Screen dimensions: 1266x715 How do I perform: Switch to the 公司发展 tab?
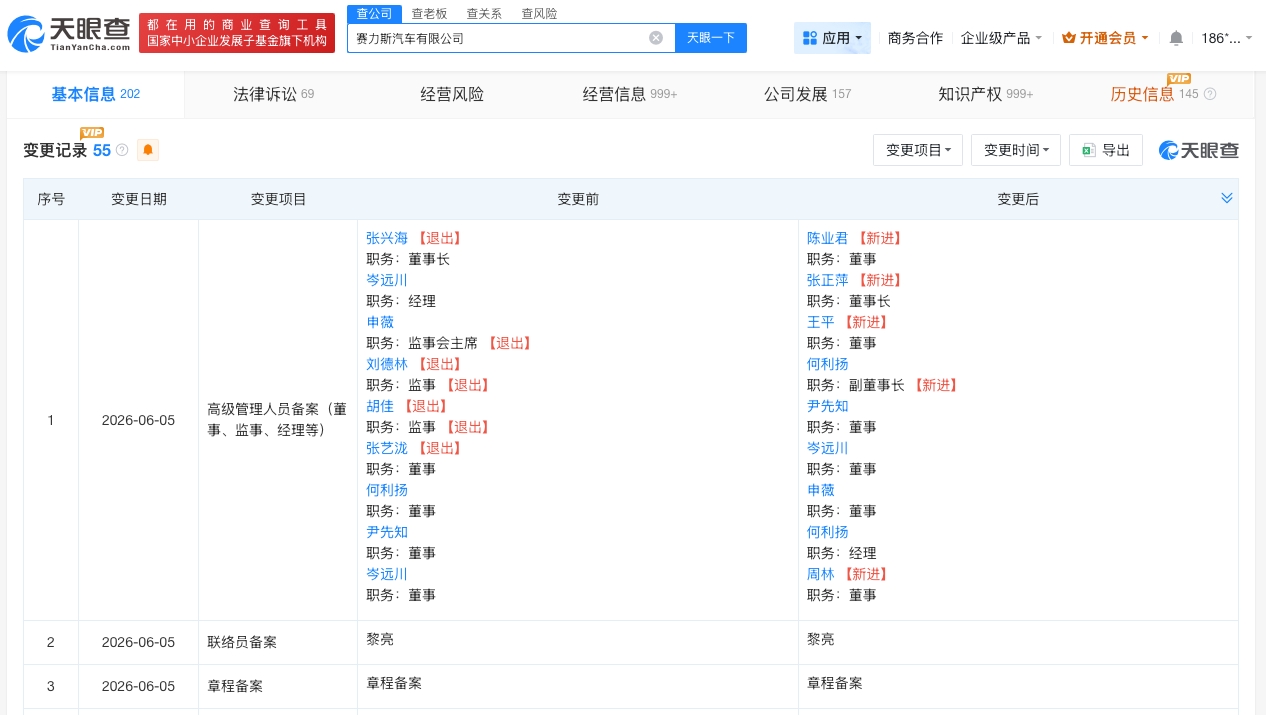[x=808, y=94]
